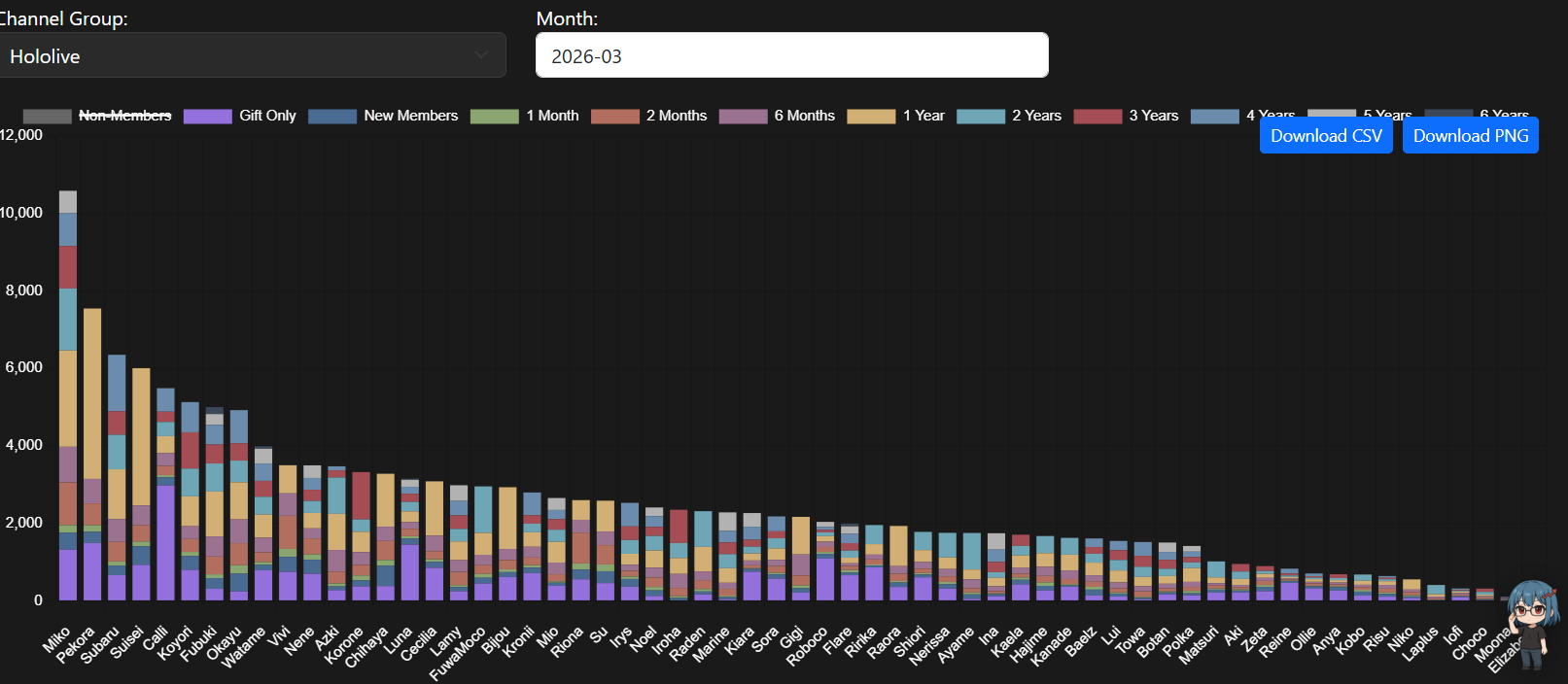This screenshot has height=684, width=1568.
Task: Select the Roboco stacked bar
Action: click(x=825, y=561)
